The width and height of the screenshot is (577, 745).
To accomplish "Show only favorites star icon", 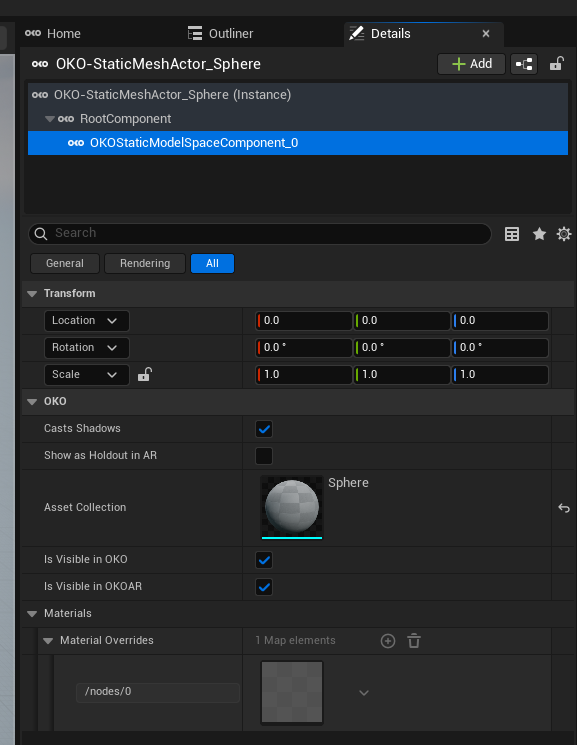I will (x=539, y=234).
